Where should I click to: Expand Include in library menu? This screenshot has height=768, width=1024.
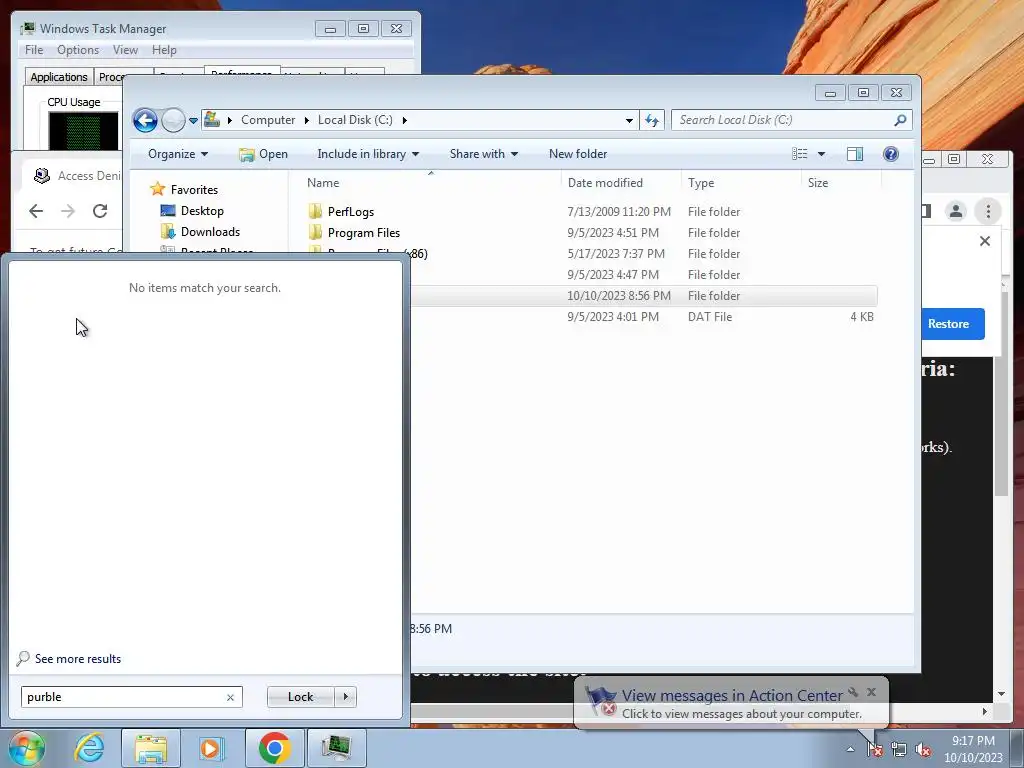pyautogui.click(x=368, y=154)
